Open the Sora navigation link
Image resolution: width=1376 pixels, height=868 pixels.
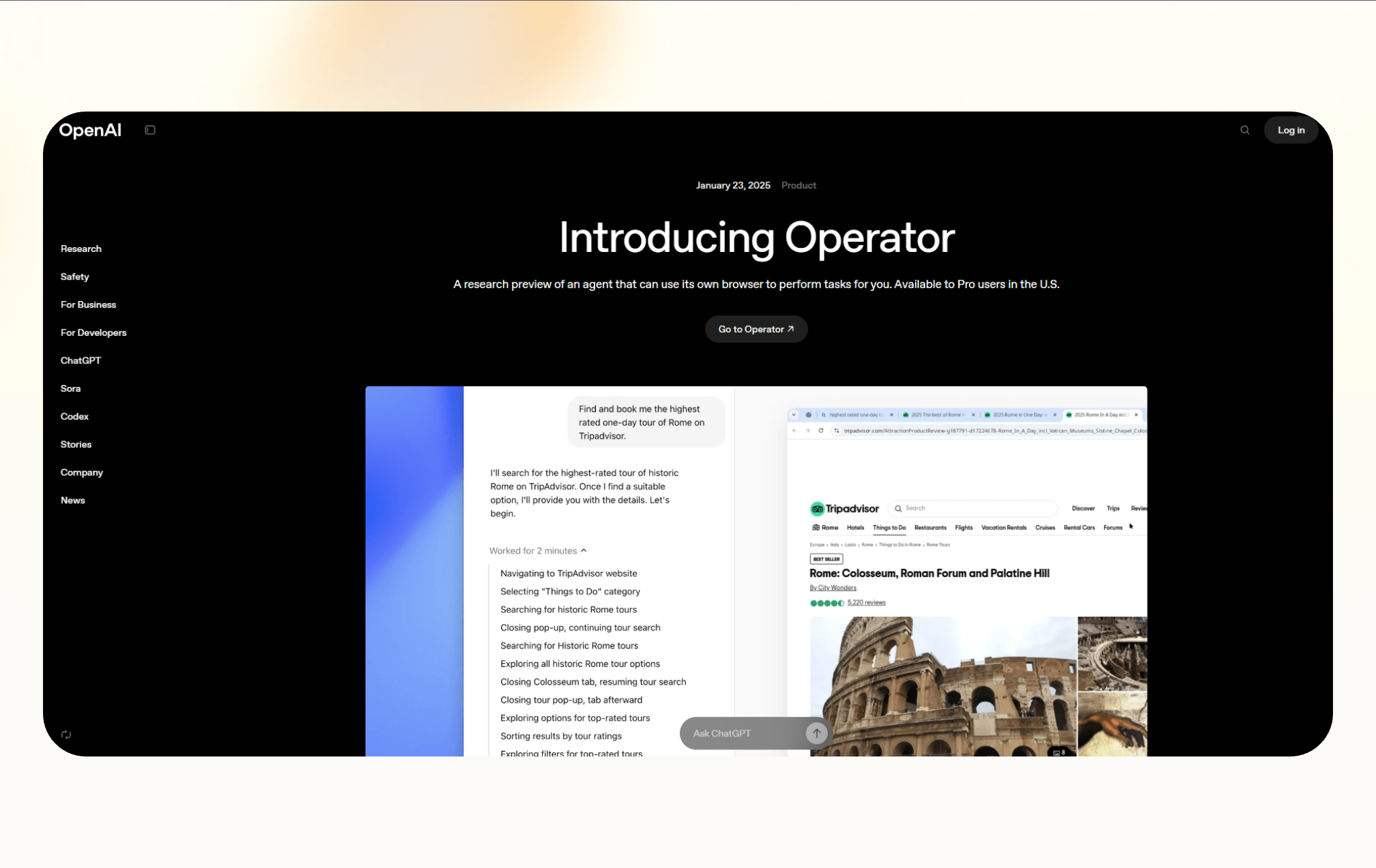click(x=71, y=388)
